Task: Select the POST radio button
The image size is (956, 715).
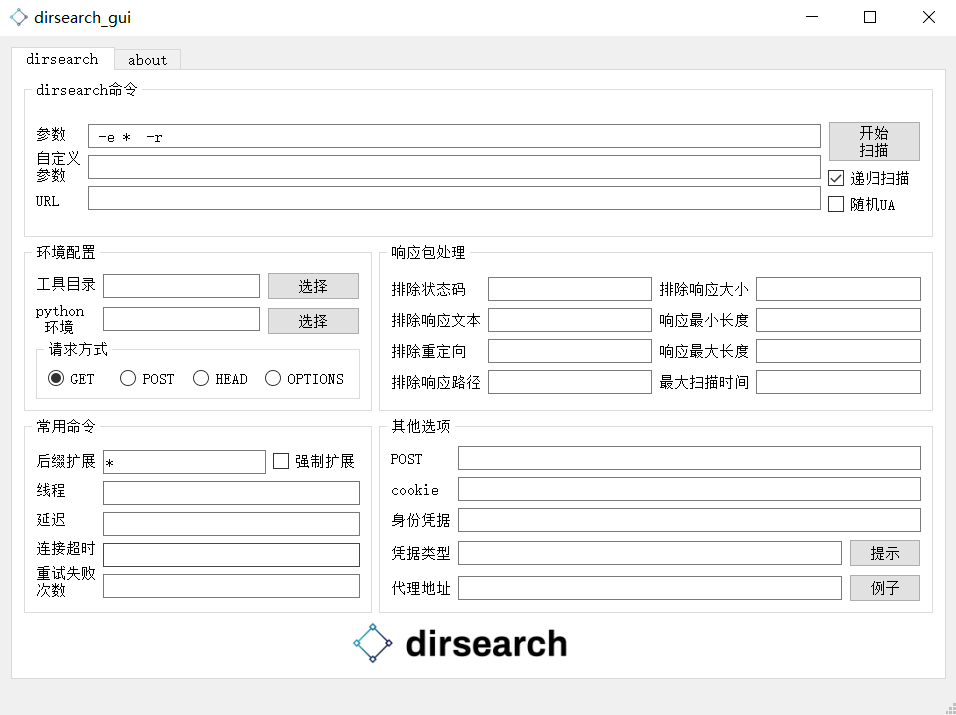Action: [x=127, y=379]
